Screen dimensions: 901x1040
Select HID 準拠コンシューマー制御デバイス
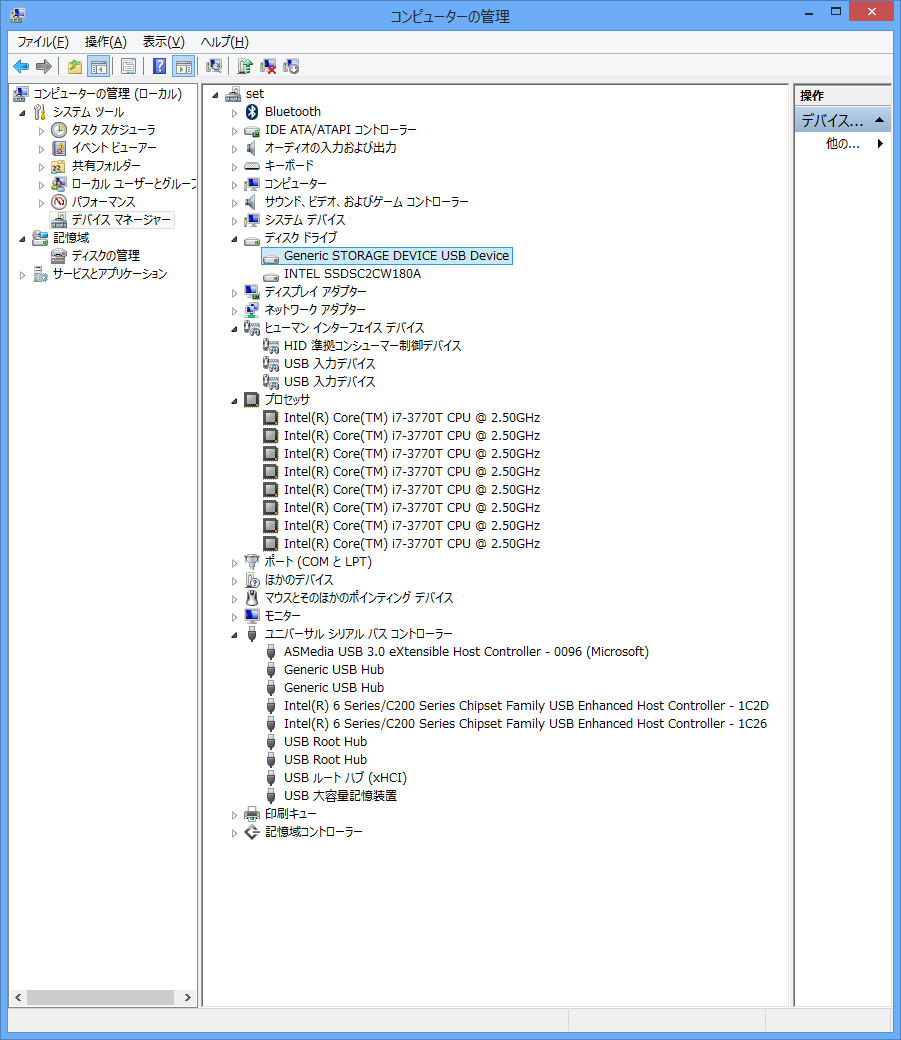[372, 346]
